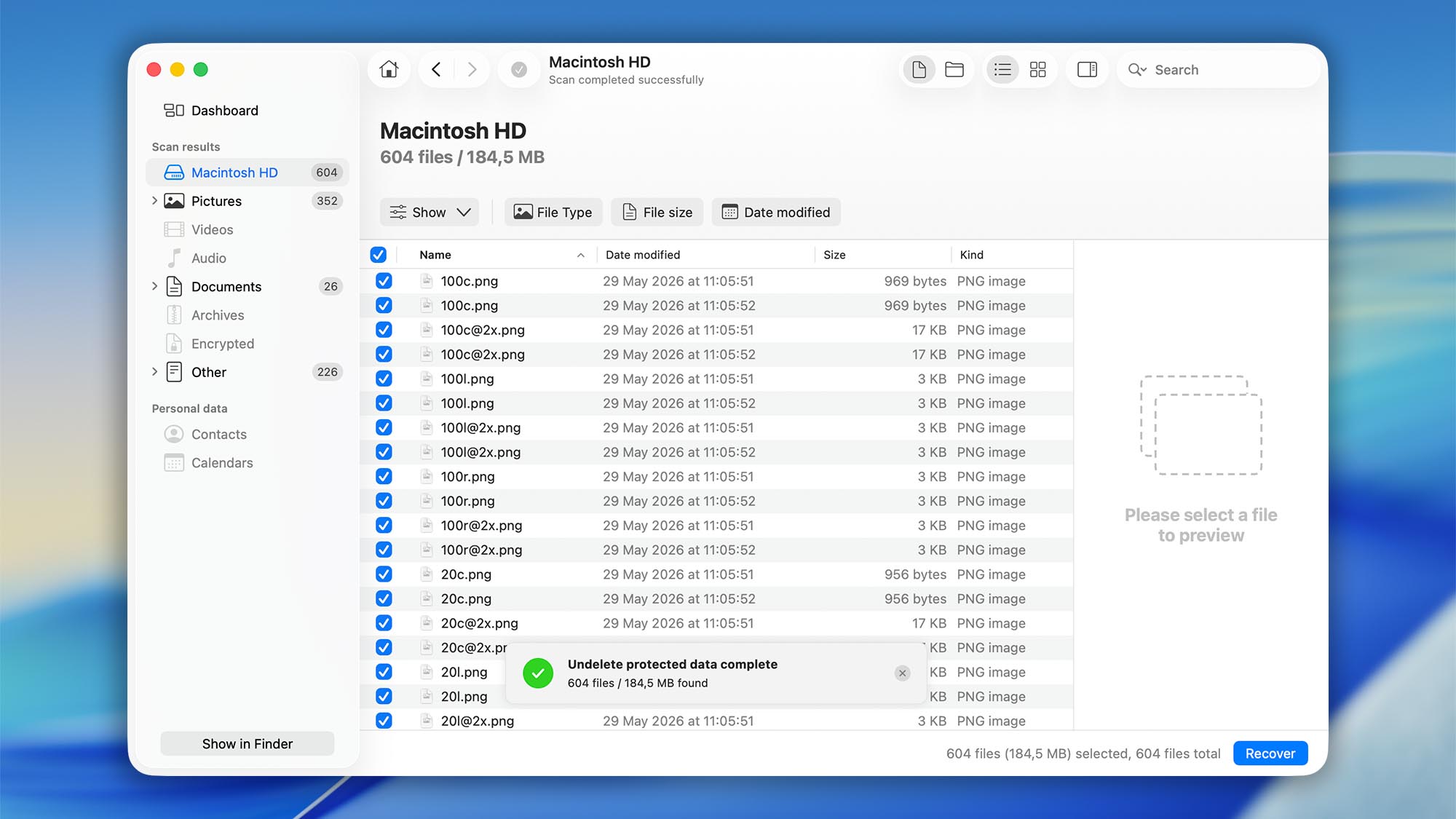Click the Macintosh HD drive icon in sidebar
This screenshot has width=1456, height=819.
(174, 173)
